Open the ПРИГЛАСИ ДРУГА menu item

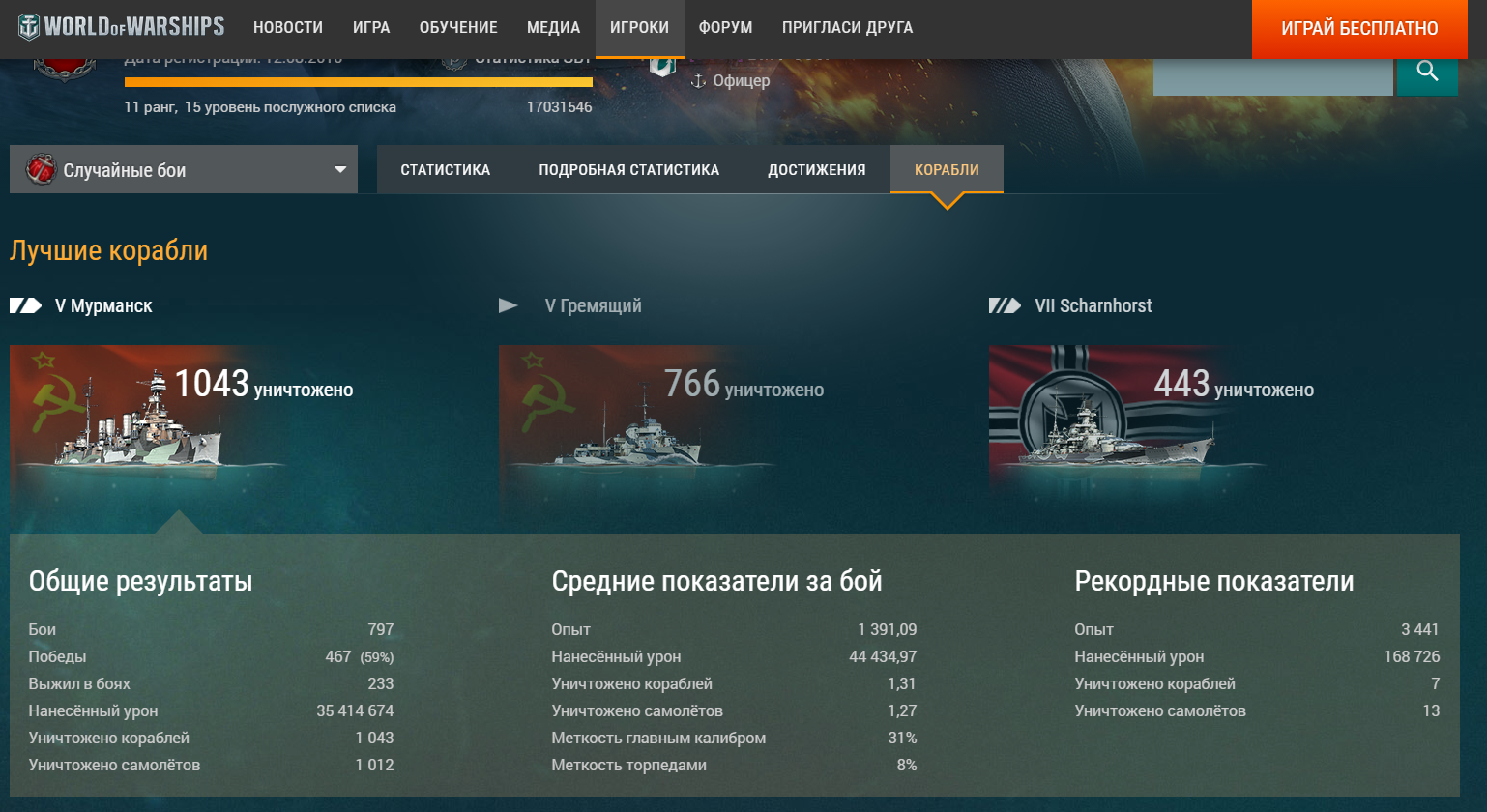848,28
